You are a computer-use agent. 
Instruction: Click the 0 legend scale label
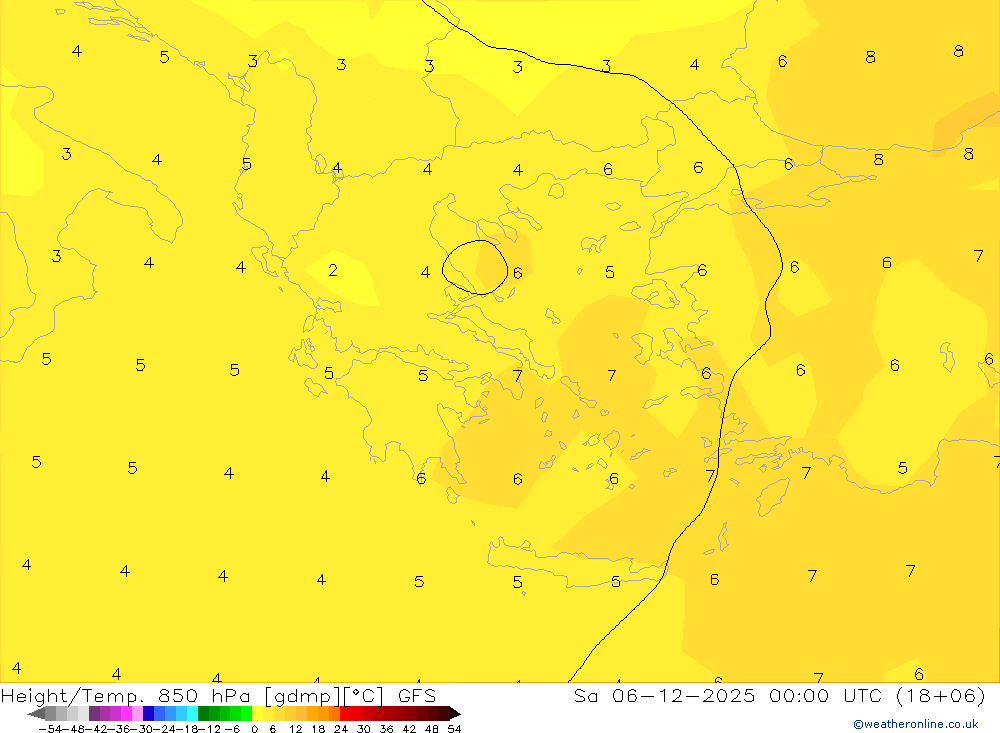pos(254,729)
